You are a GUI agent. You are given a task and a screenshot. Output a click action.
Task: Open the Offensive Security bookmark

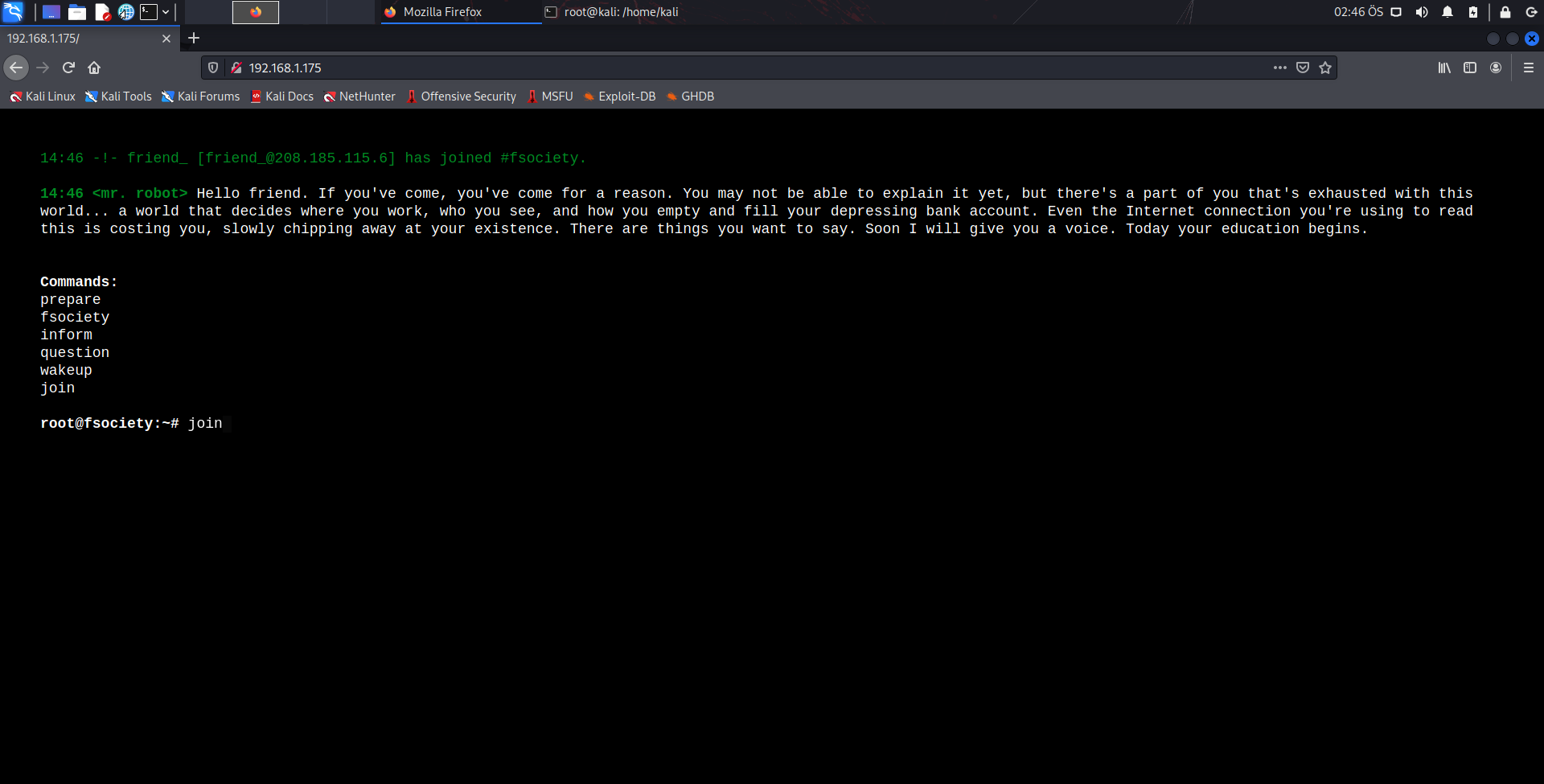pos(462,96)
